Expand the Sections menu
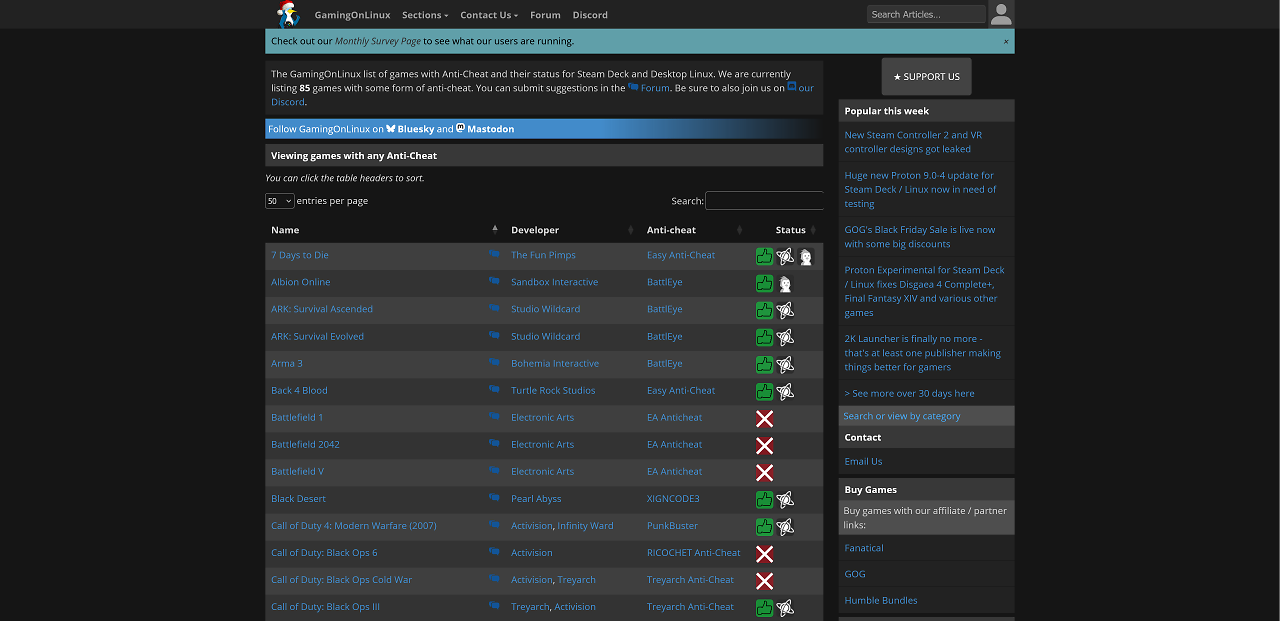The image size is (1280, 621). click(425, 15)
